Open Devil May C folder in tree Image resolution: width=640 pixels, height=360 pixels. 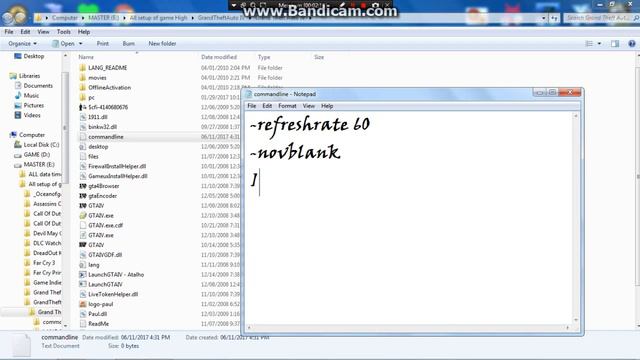(x=47, y=233)
